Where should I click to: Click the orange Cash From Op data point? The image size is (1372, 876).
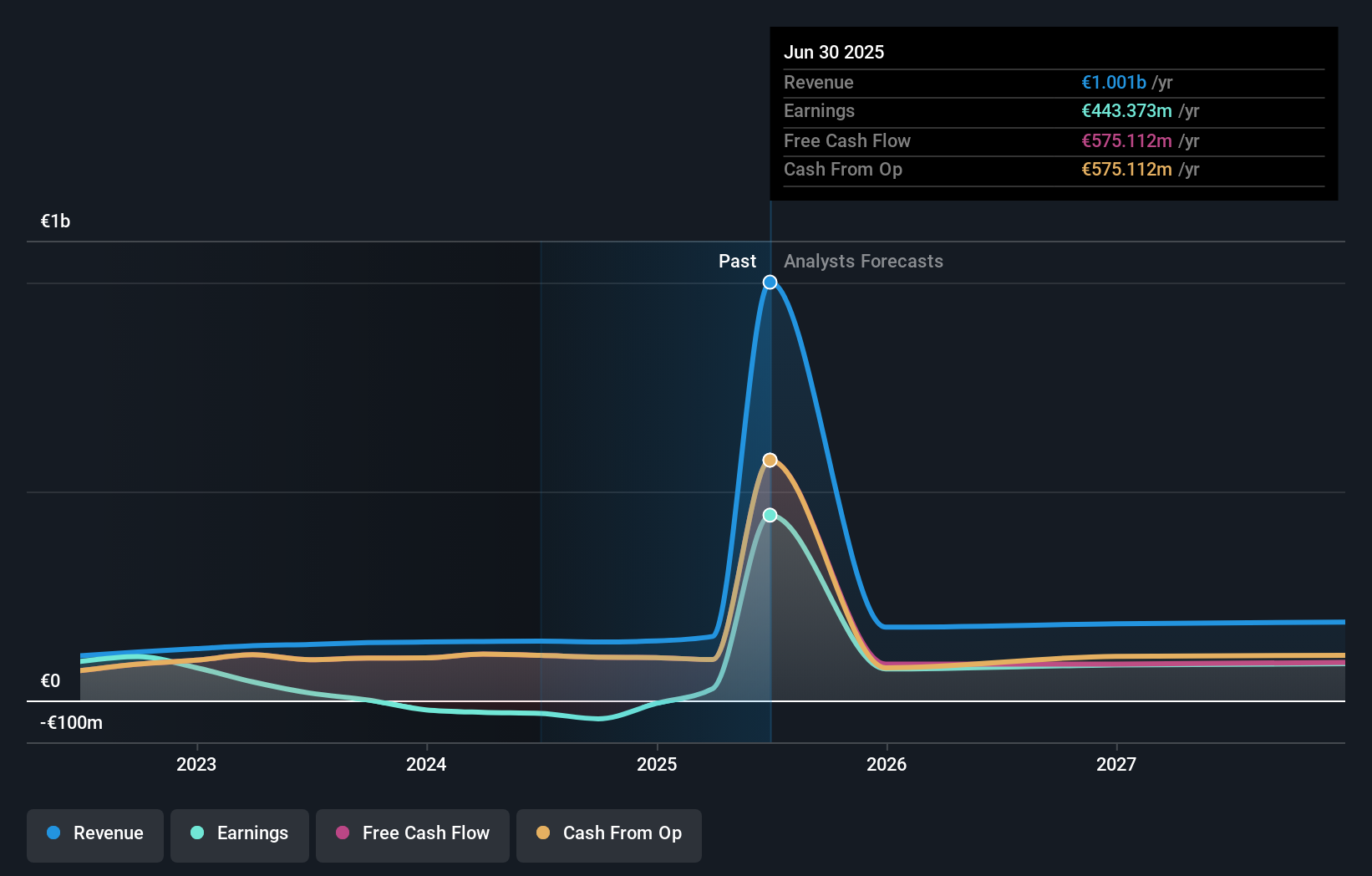coord(770,460)
